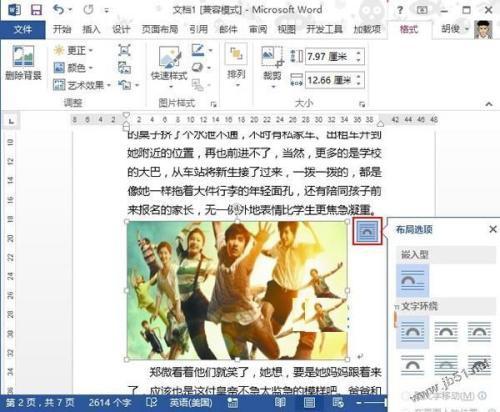Viewport: 500px width, 412px height.
Task: Expand the Corrections (更正) dropdown
Action: click(73, 51)
